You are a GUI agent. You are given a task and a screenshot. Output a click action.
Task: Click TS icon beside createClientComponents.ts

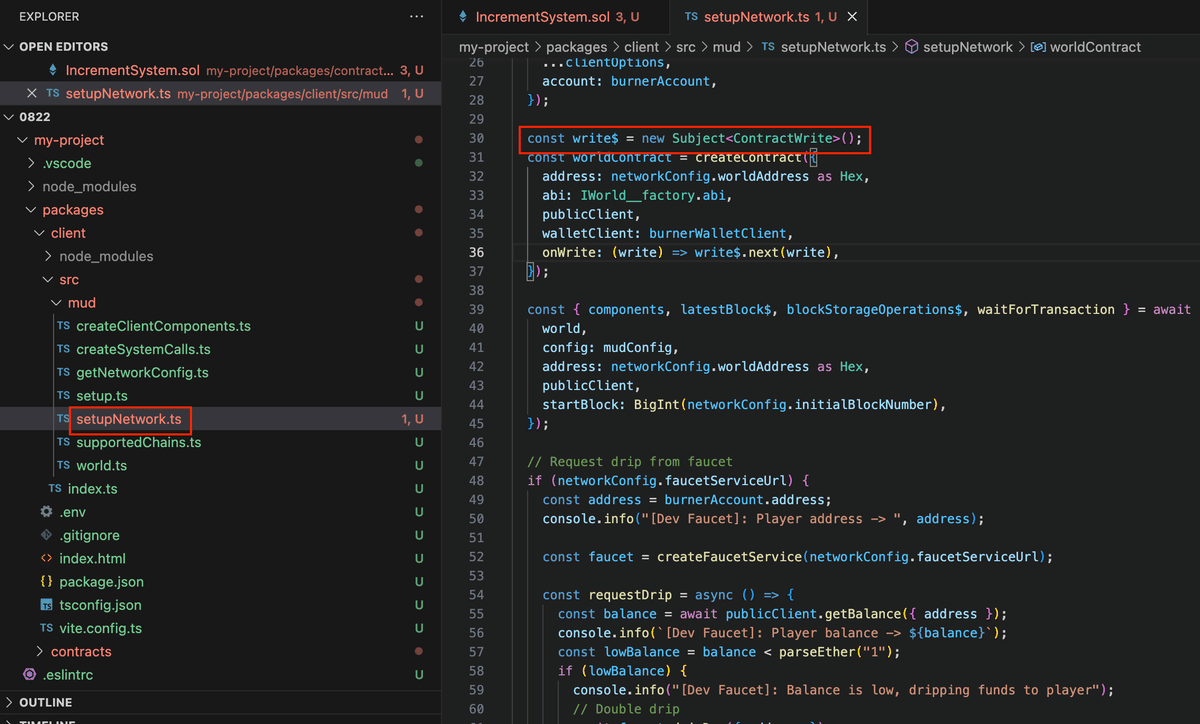(64, 326)
